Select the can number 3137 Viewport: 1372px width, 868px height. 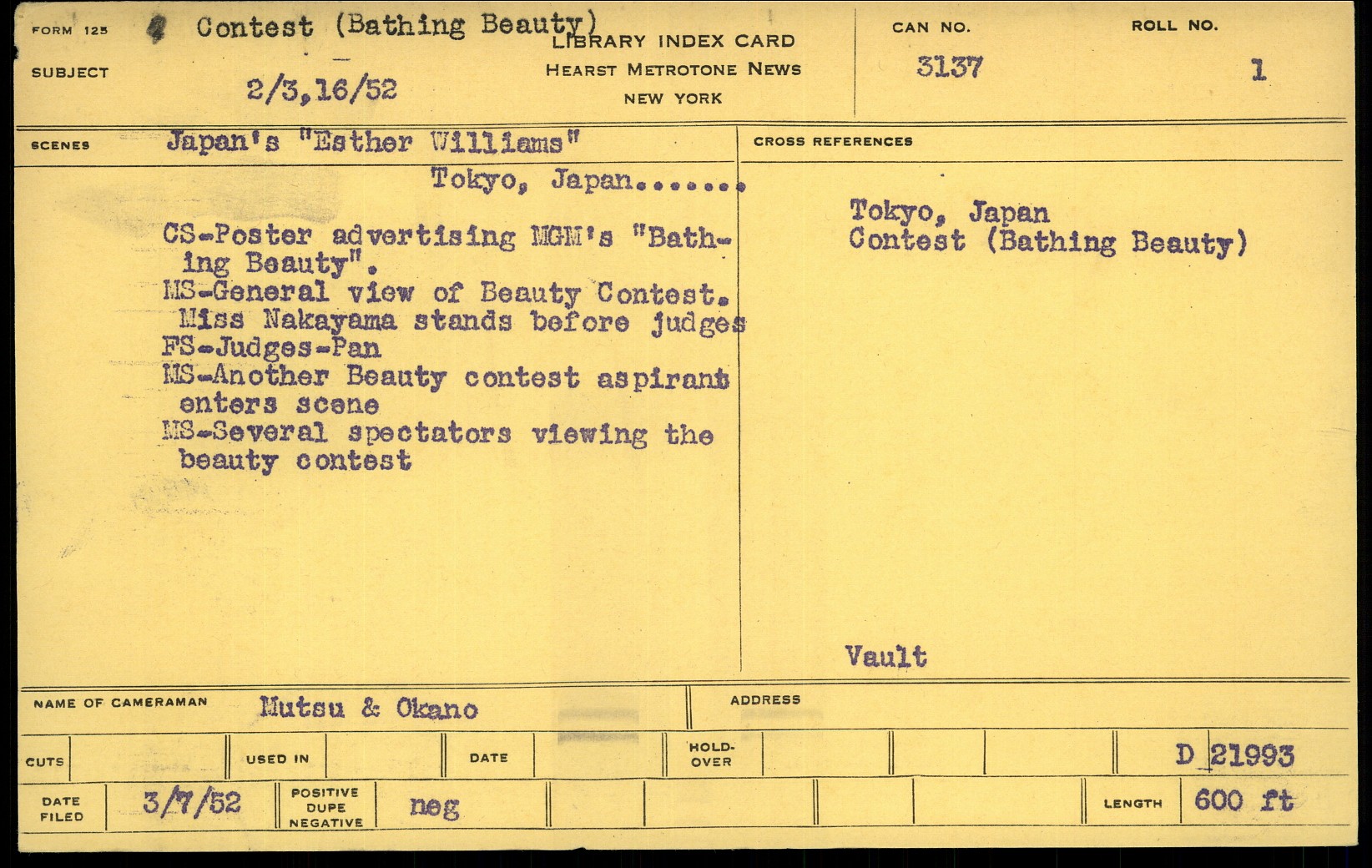click(x=949, y=68)
